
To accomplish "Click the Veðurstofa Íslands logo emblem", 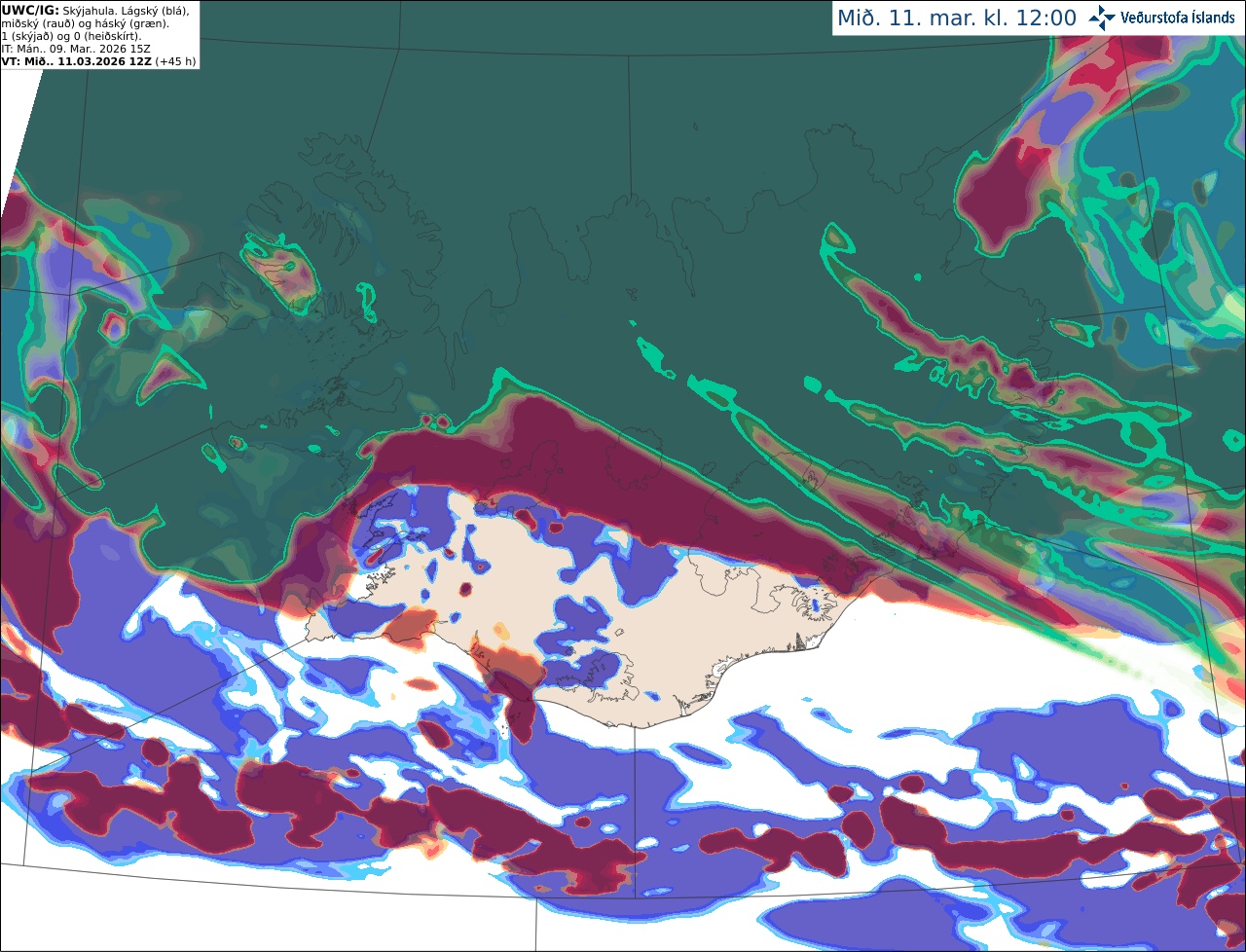I will pyautogui.click(x=1101, y=18).
